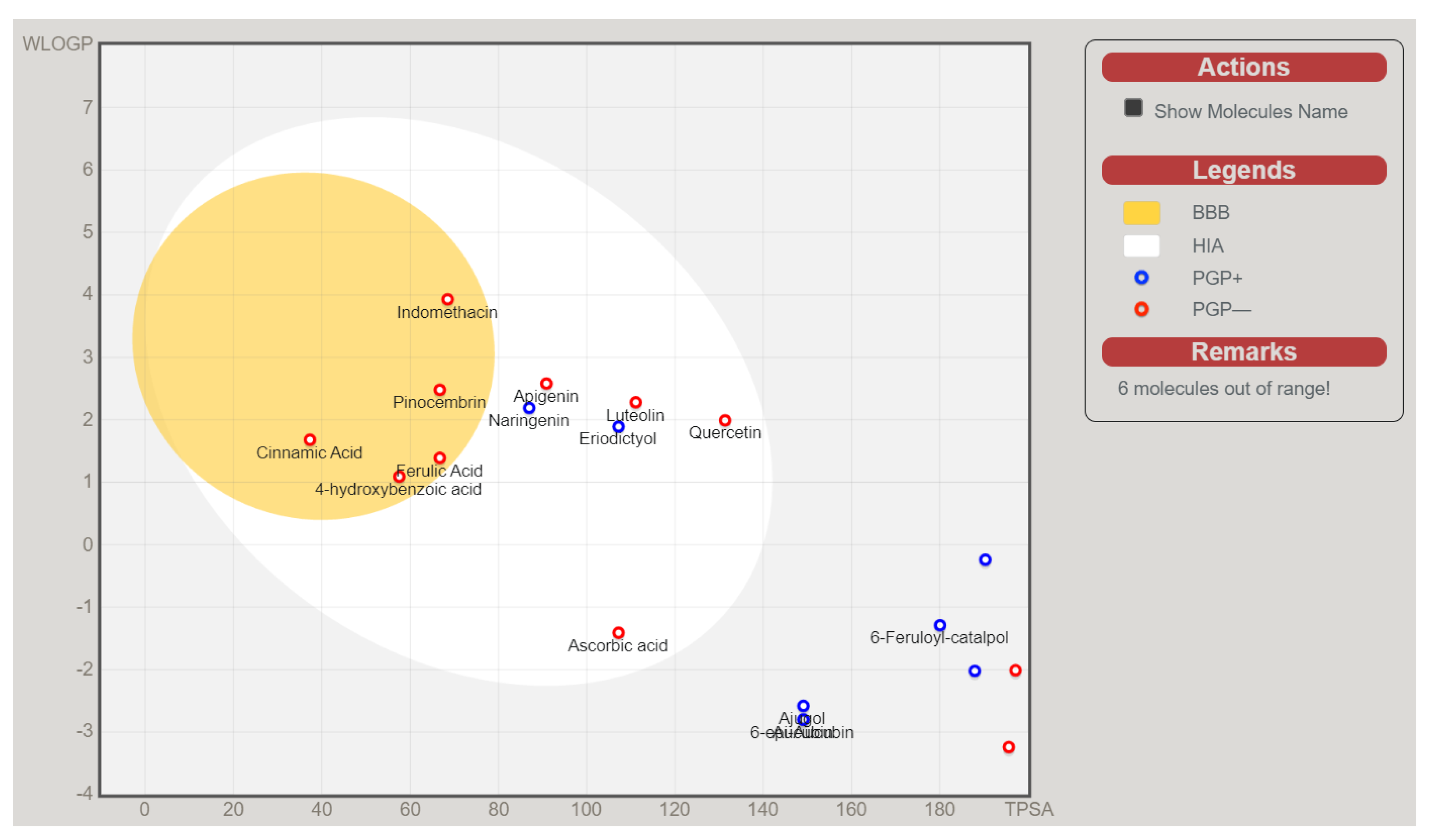Click the Actions header bar
Screen dimensions: 1430x840
click(x=1243, y=68)
